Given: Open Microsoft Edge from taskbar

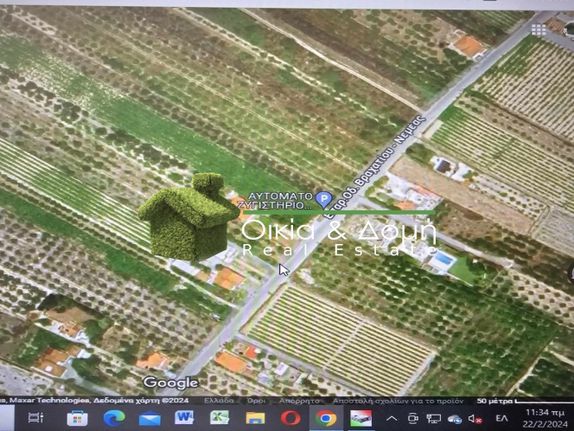Looking at the screenshot, I should point(114,418).
